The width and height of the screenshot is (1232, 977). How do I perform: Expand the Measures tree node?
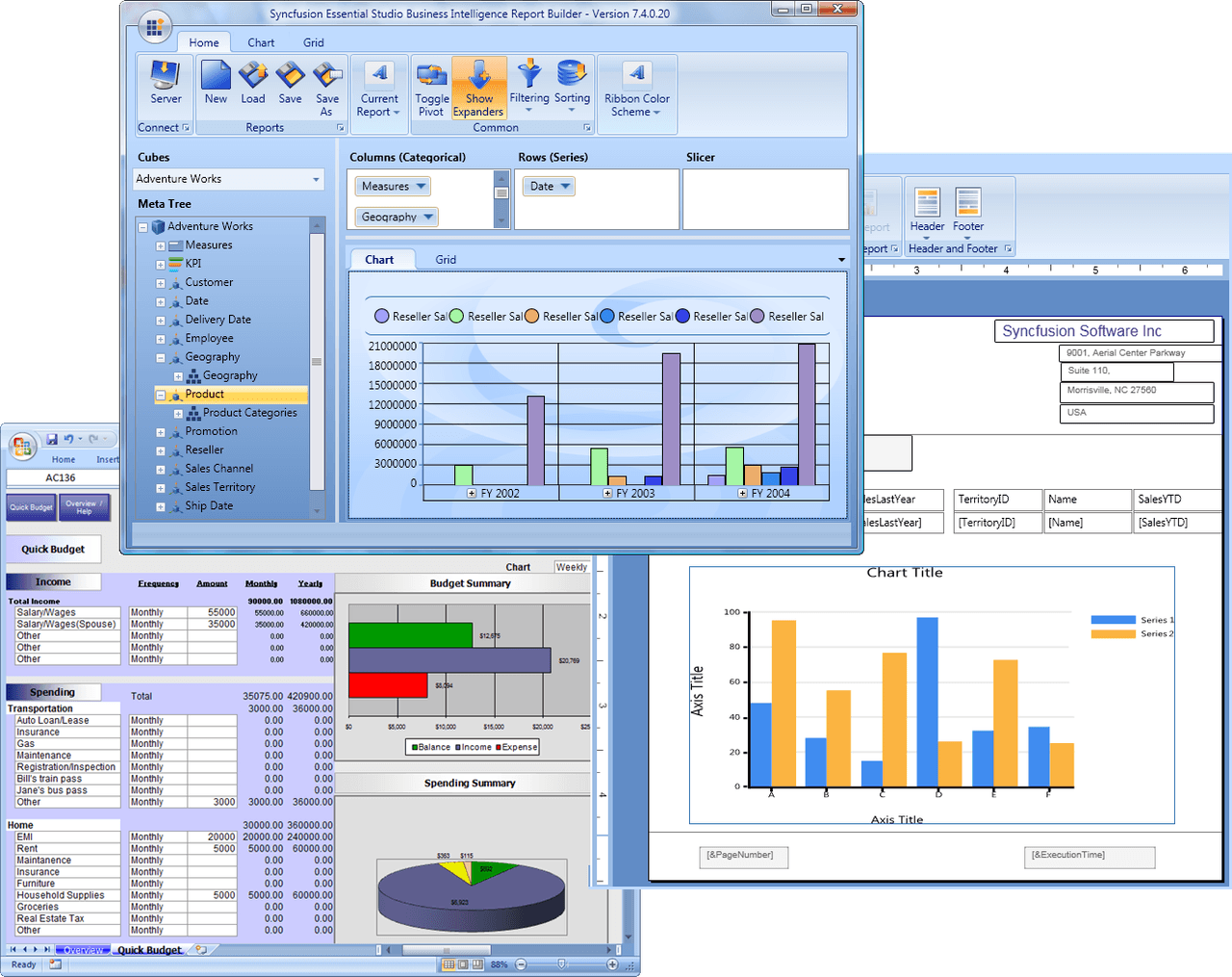click(161, 246)
